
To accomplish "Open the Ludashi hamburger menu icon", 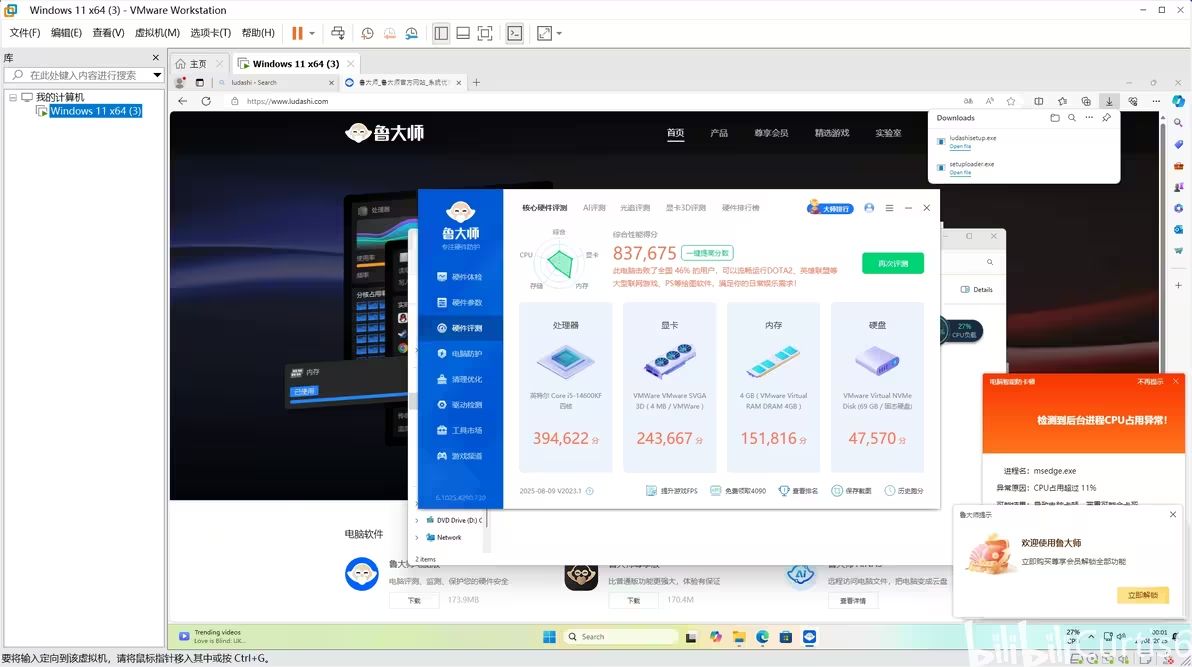I will 889,208.
